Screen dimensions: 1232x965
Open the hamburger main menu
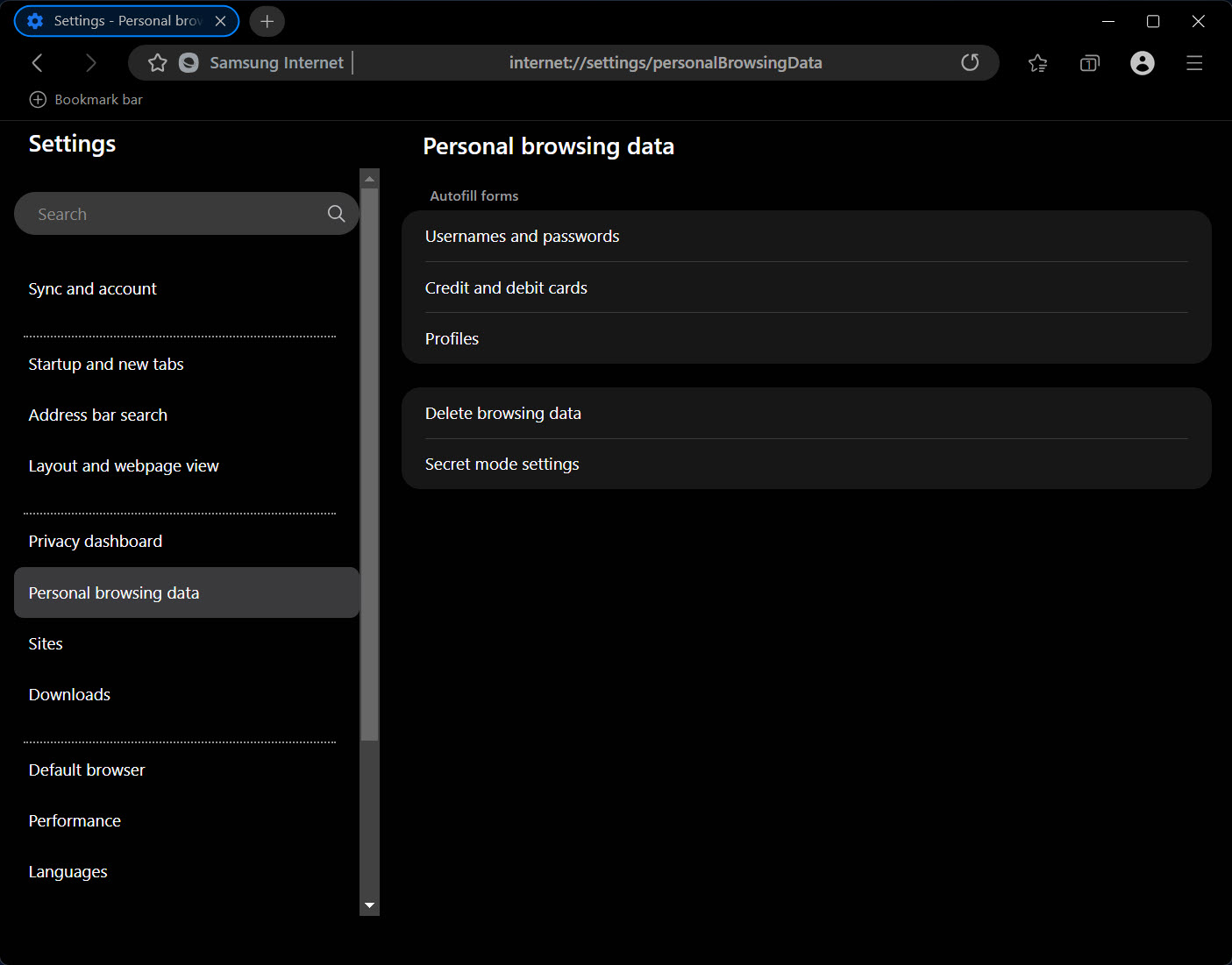(x=1194, y=63)
